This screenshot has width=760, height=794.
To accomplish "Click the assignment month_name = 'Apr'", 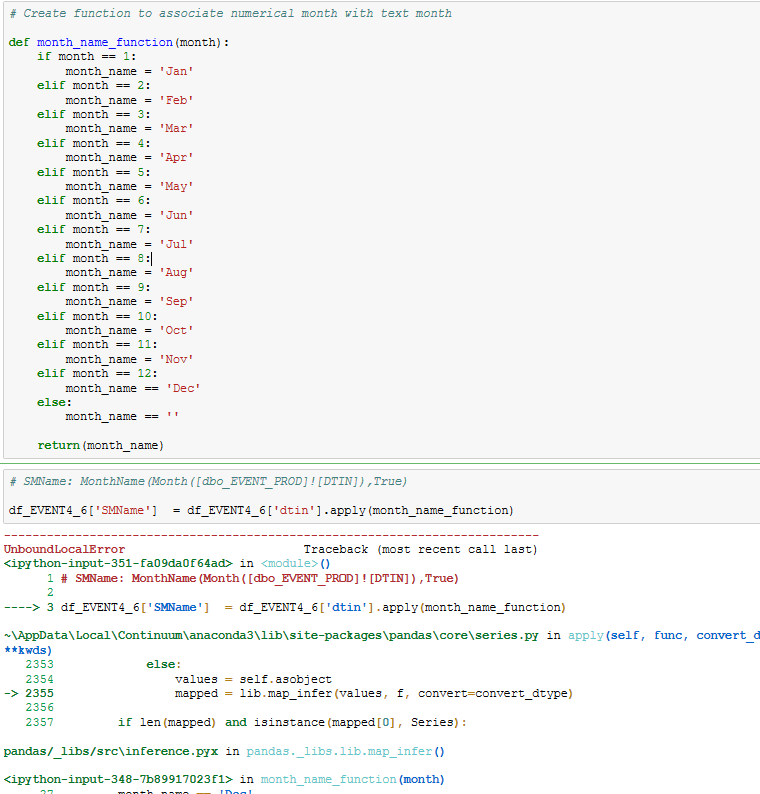I will [x=129, y=157].
